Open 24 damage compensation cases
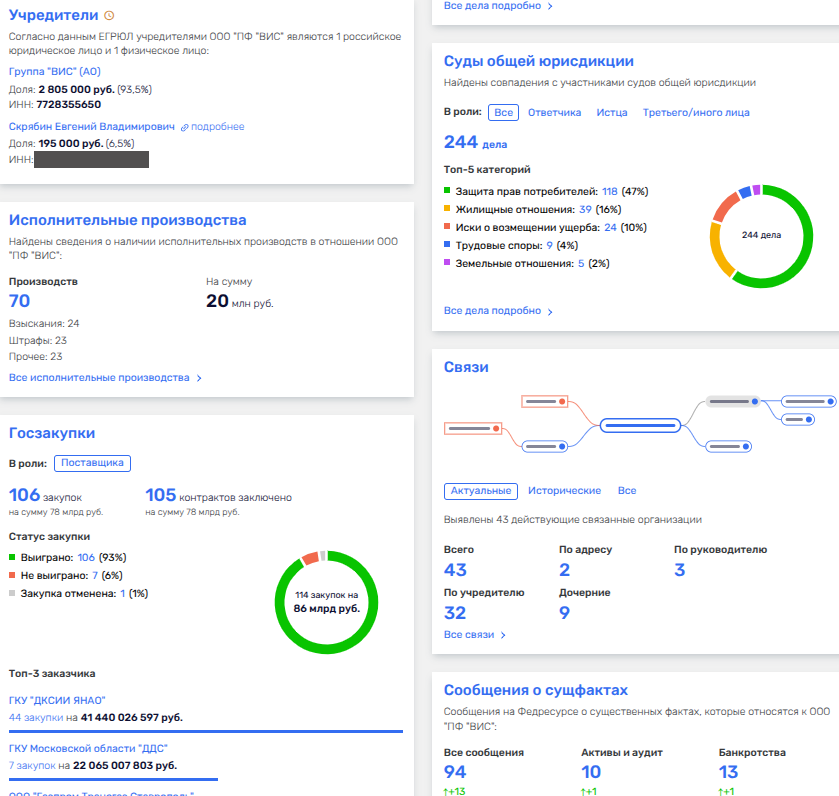The width and height of the screenshot is (839, 796). (x=611, y=228)
